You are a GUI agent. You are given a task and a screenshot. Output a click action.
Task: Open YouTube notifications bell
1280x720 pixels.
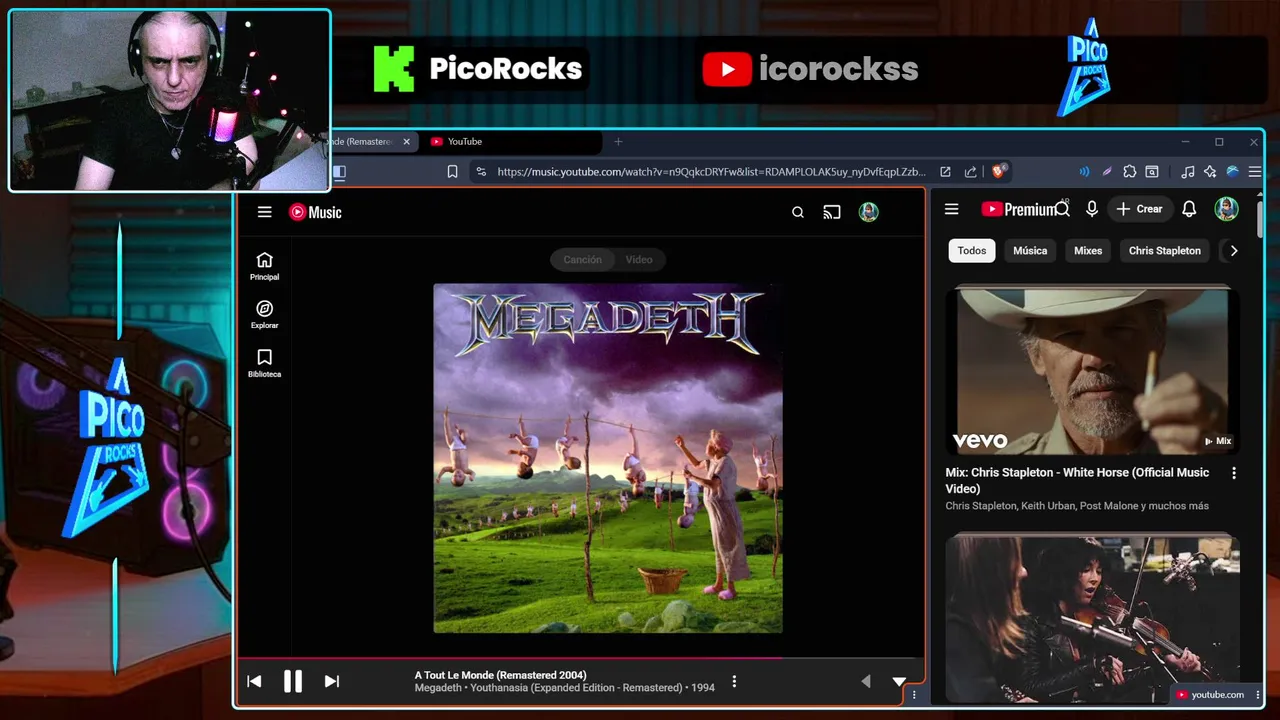click(x=1189, y=209)
